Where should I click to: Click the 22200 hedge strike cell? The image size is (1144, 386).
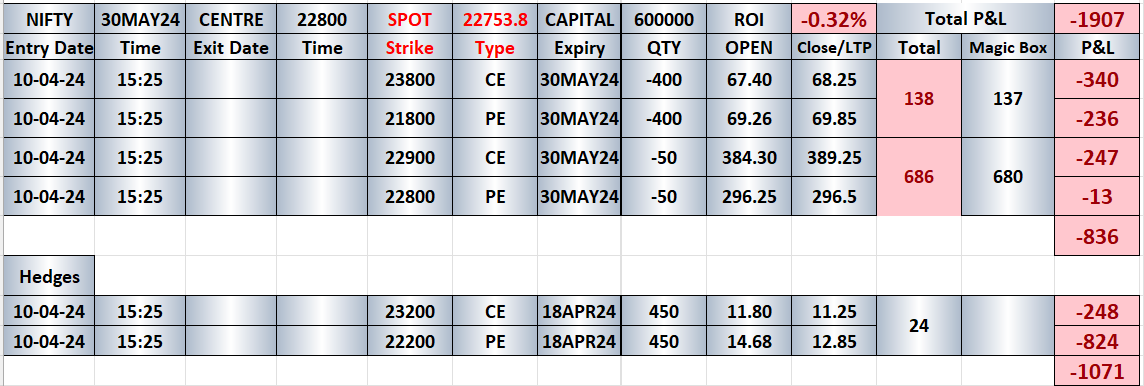tap(409, 341)
